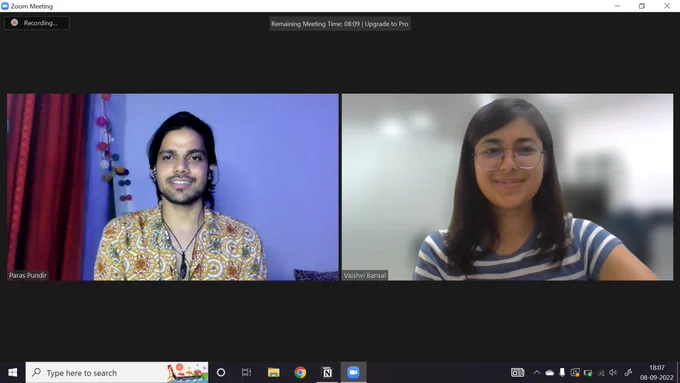Screen dimensions: 680x383
Task: Open the clock showing 18:07 08-09-2022
Action: point(657,373)
